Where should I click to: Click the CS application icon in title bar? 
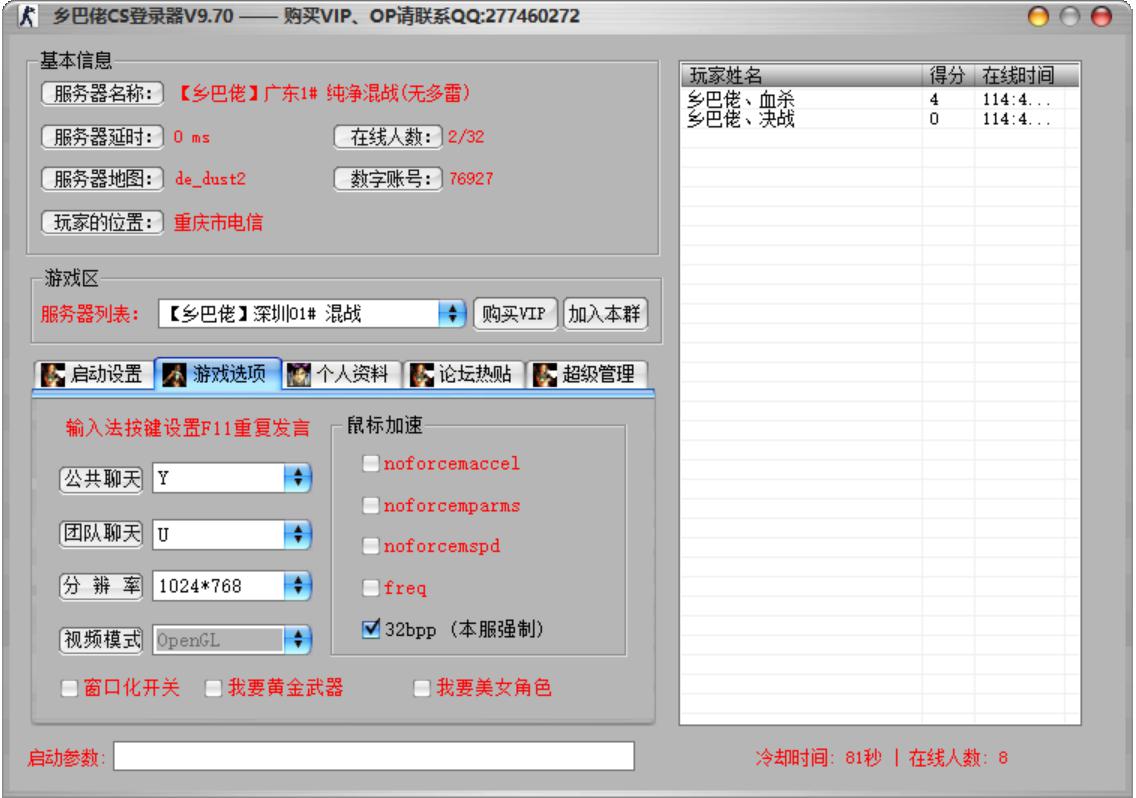(28, 15)
